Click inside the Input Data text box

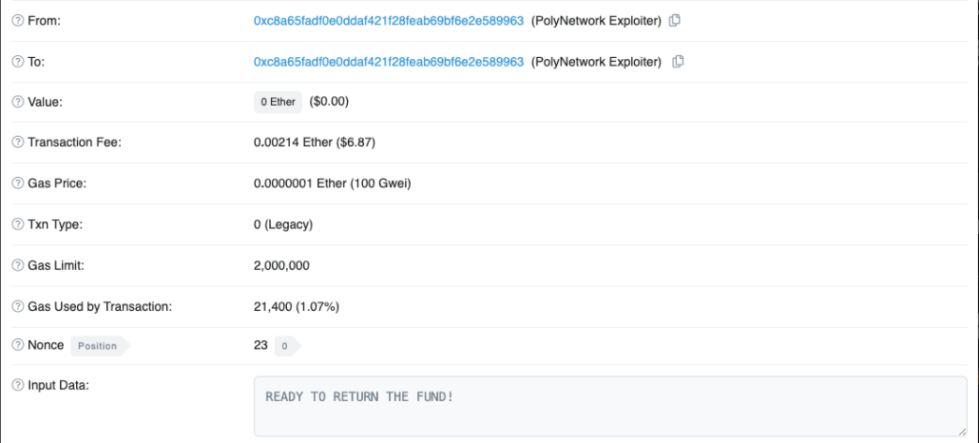tap(600, 406)
